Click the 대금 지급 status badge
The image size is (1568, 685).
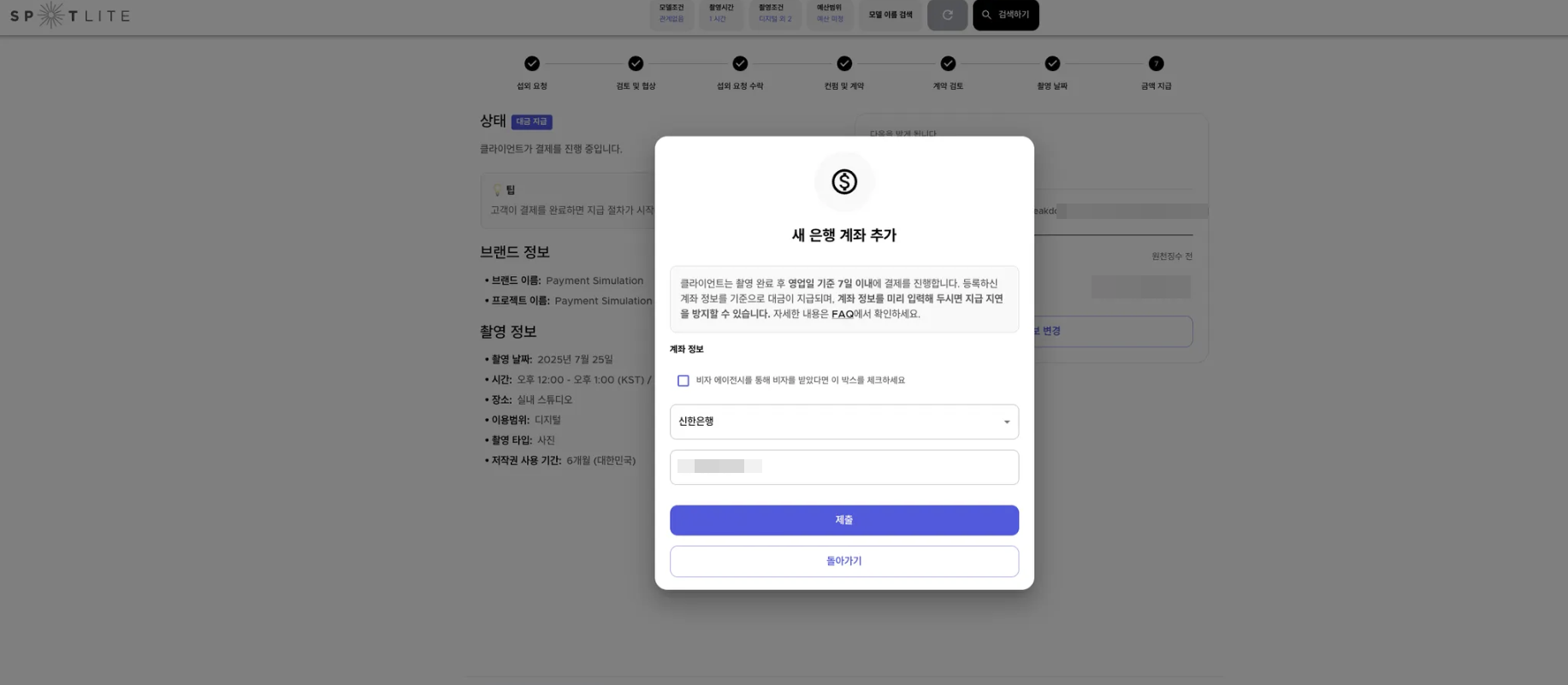[531, 121]
